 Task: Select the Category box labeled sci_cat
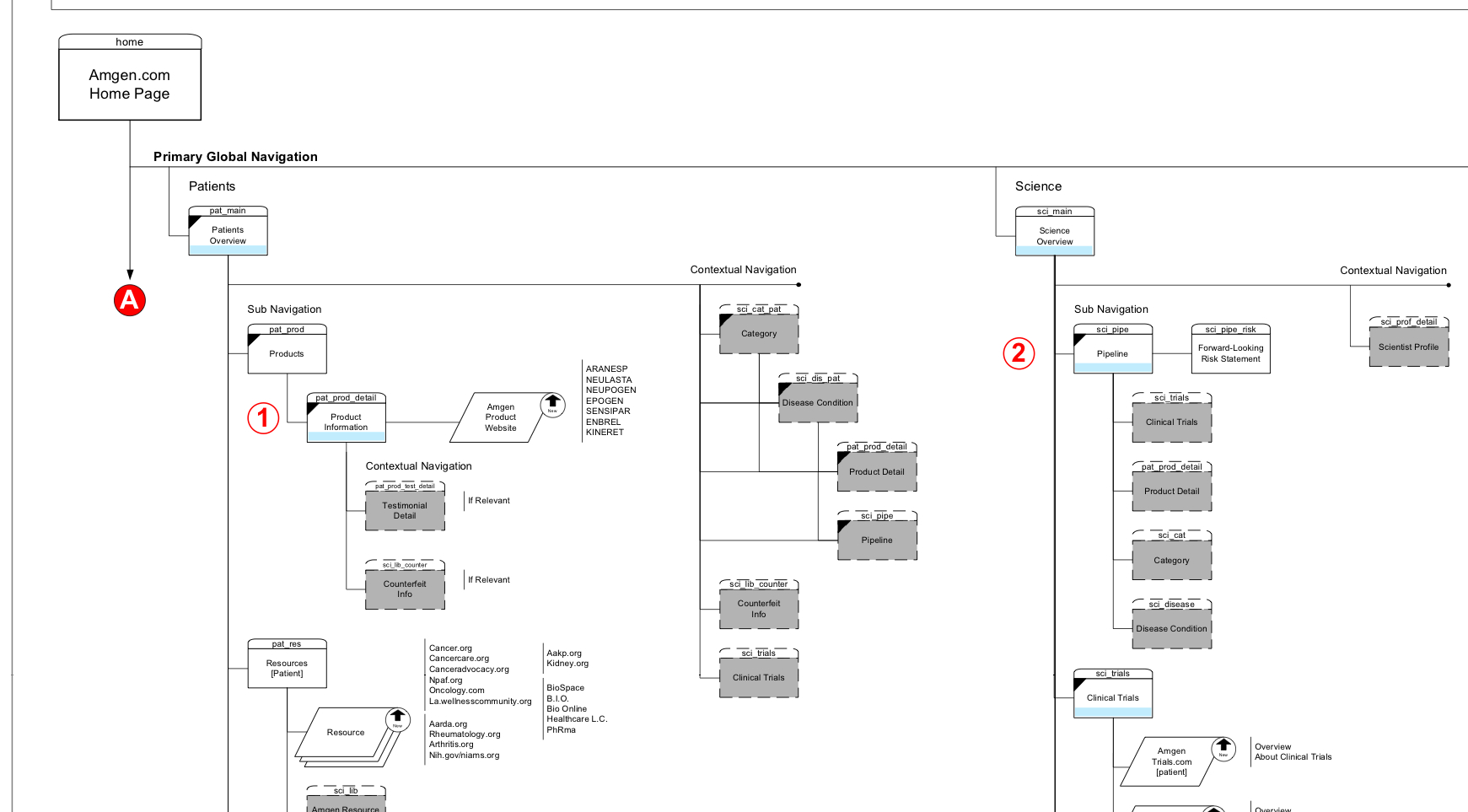pyautogui.click(x=1172, y=556)
